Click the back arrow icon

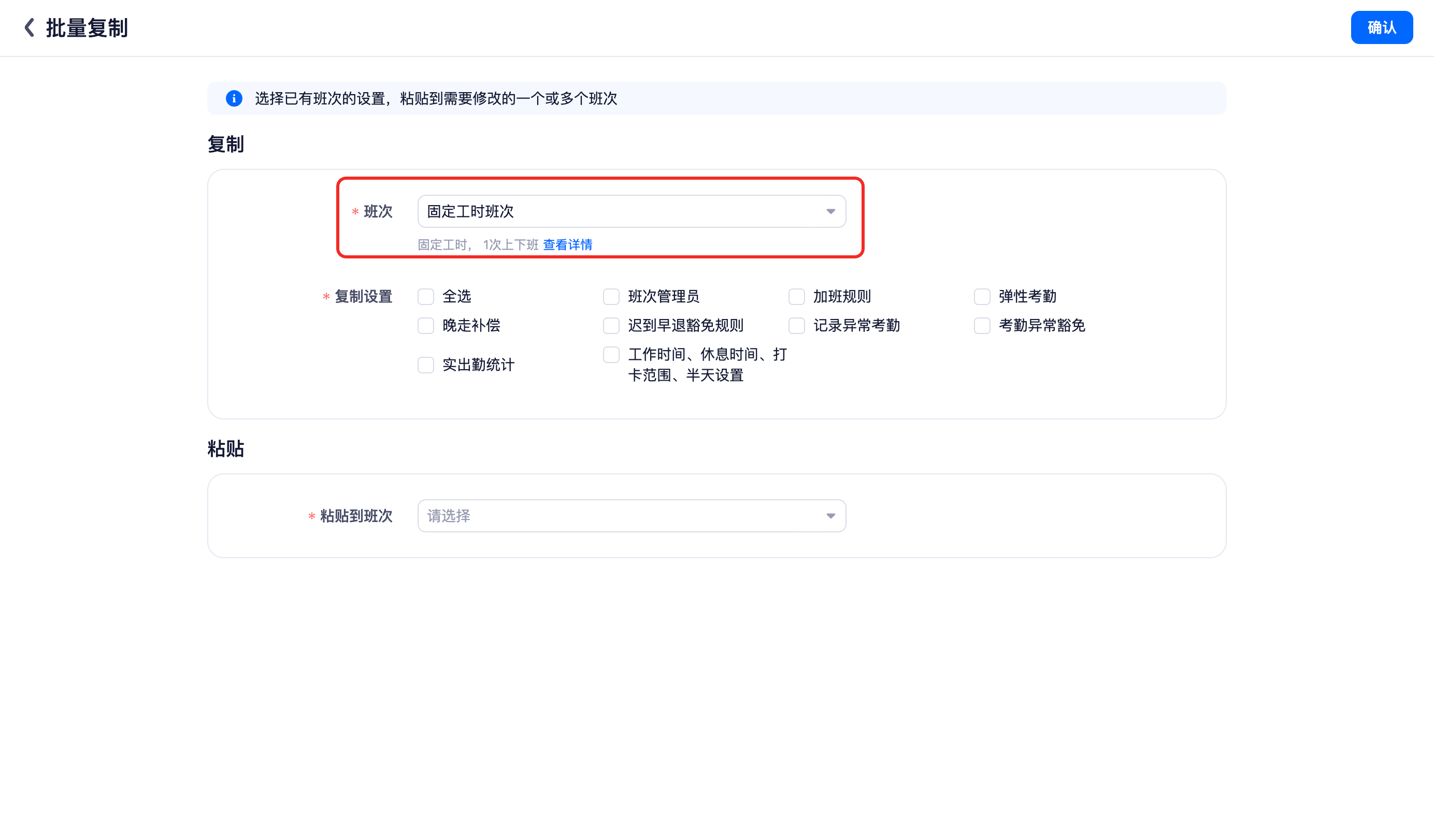click(x=30, y=27)
